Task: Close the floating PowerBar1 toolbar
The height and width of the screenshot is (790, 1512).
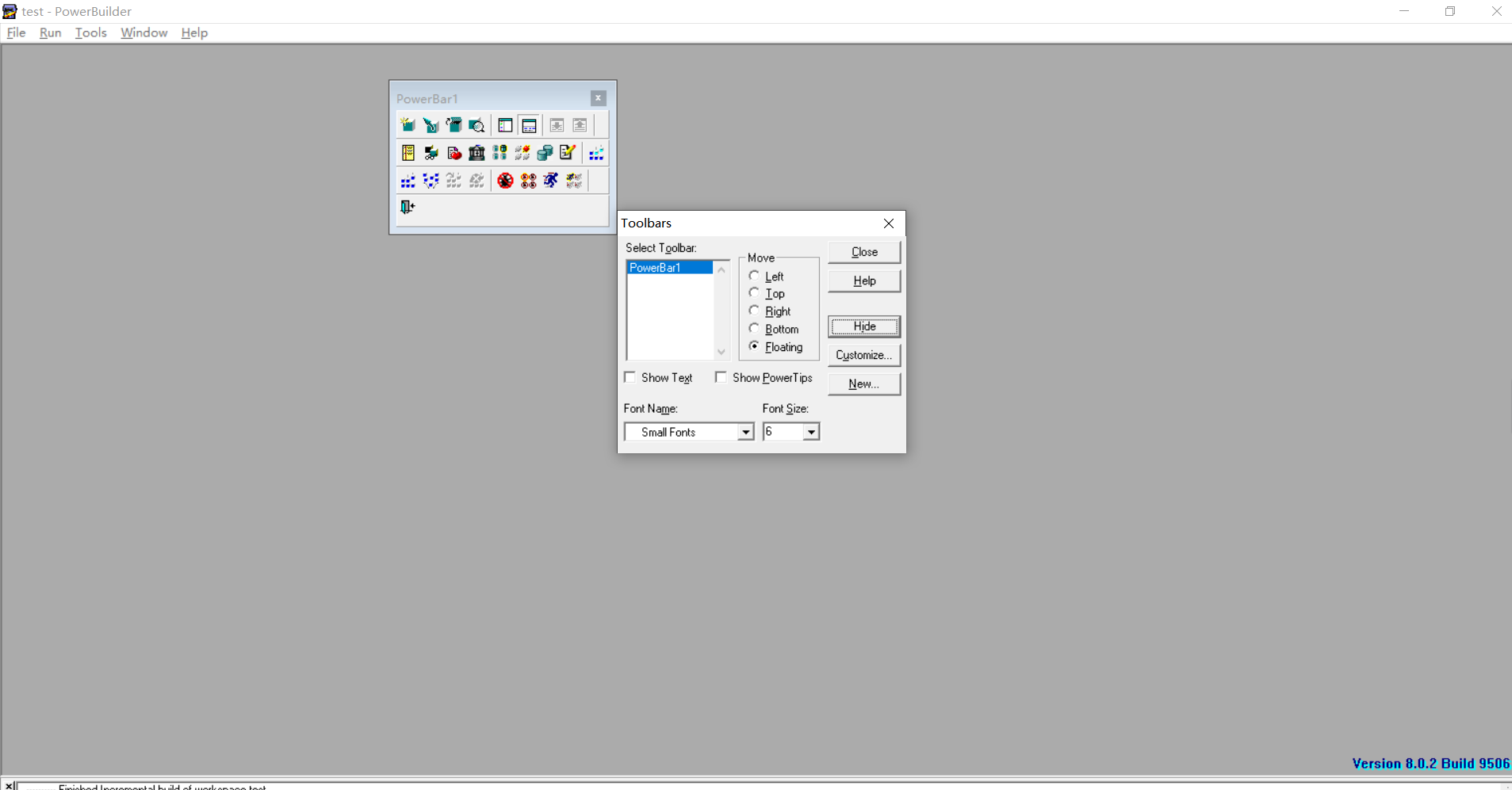Action: 599,98
